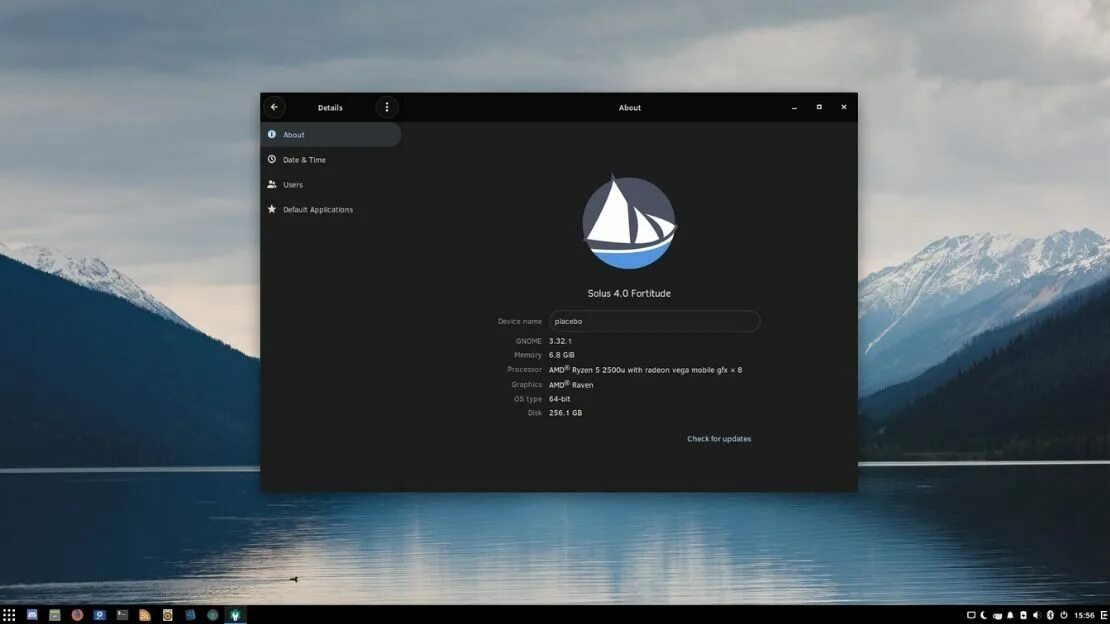Open the applications grid menu in taskbar

pos(8,615)
